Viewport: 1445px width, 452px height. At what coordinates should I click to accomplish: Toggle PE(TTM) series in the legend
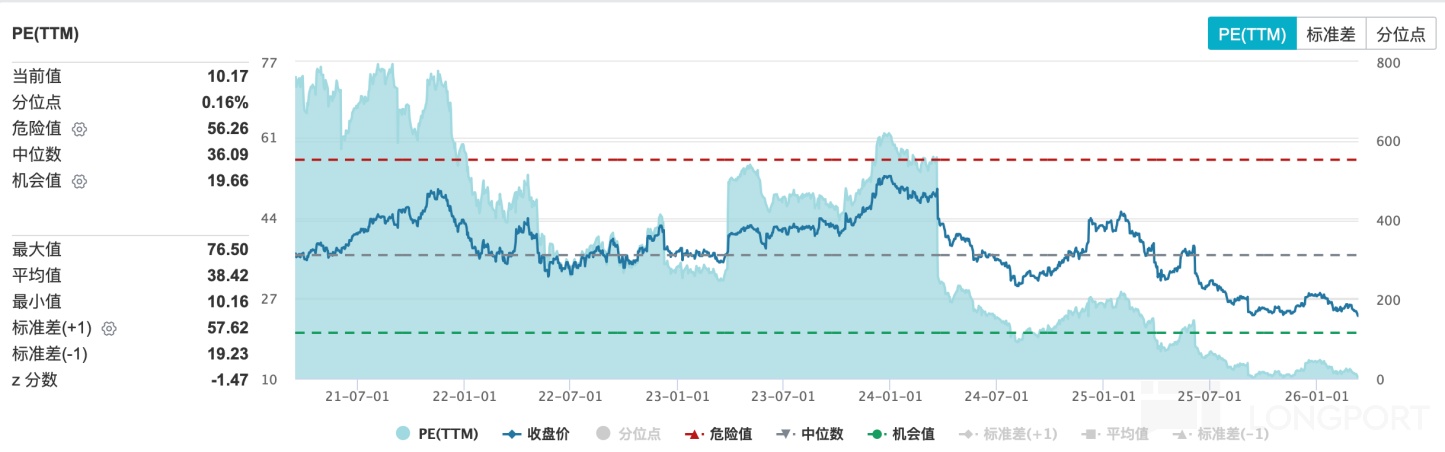437,434
